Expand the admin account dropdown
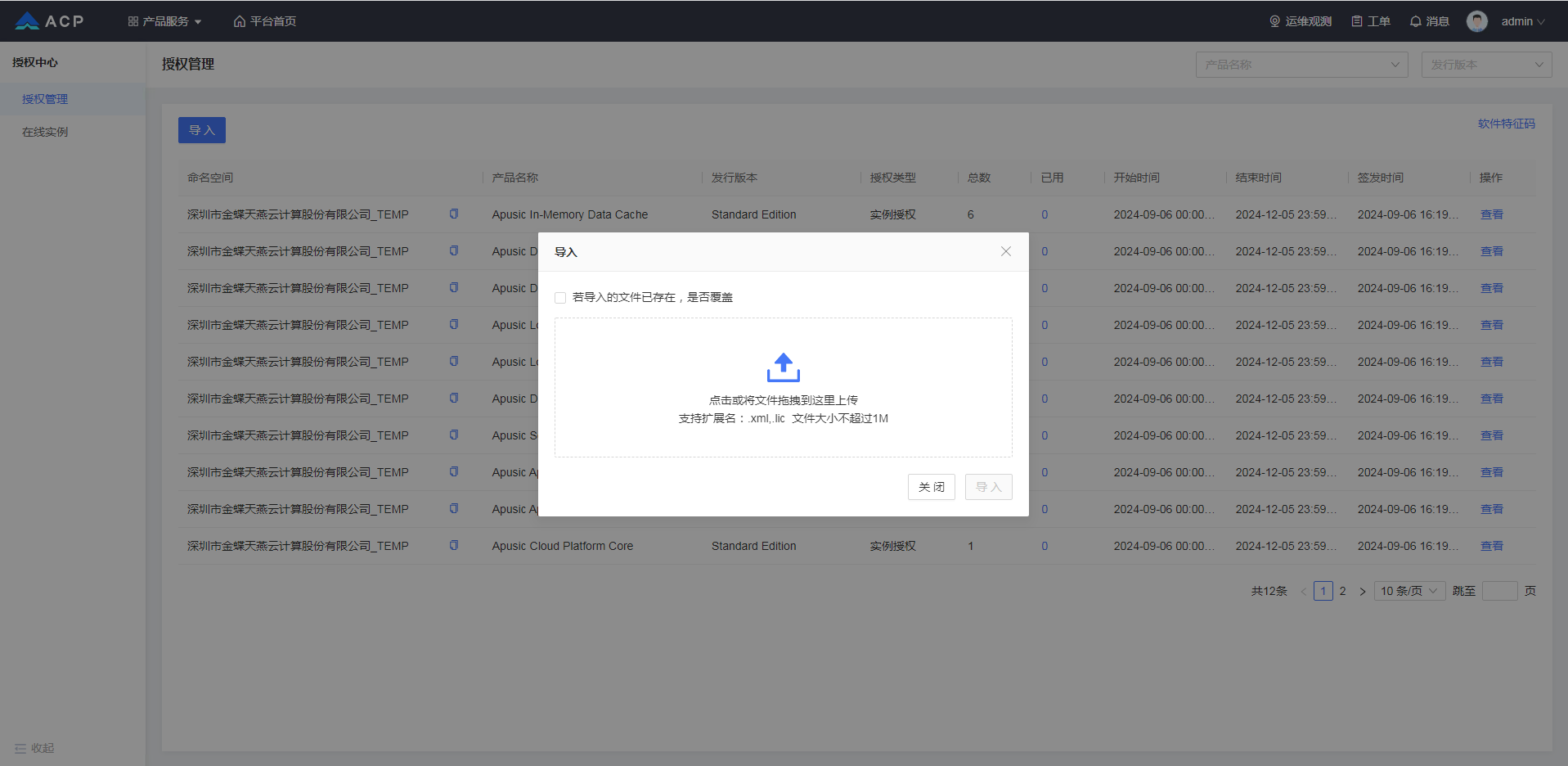1568x766 pixels. pos(1523,21)
